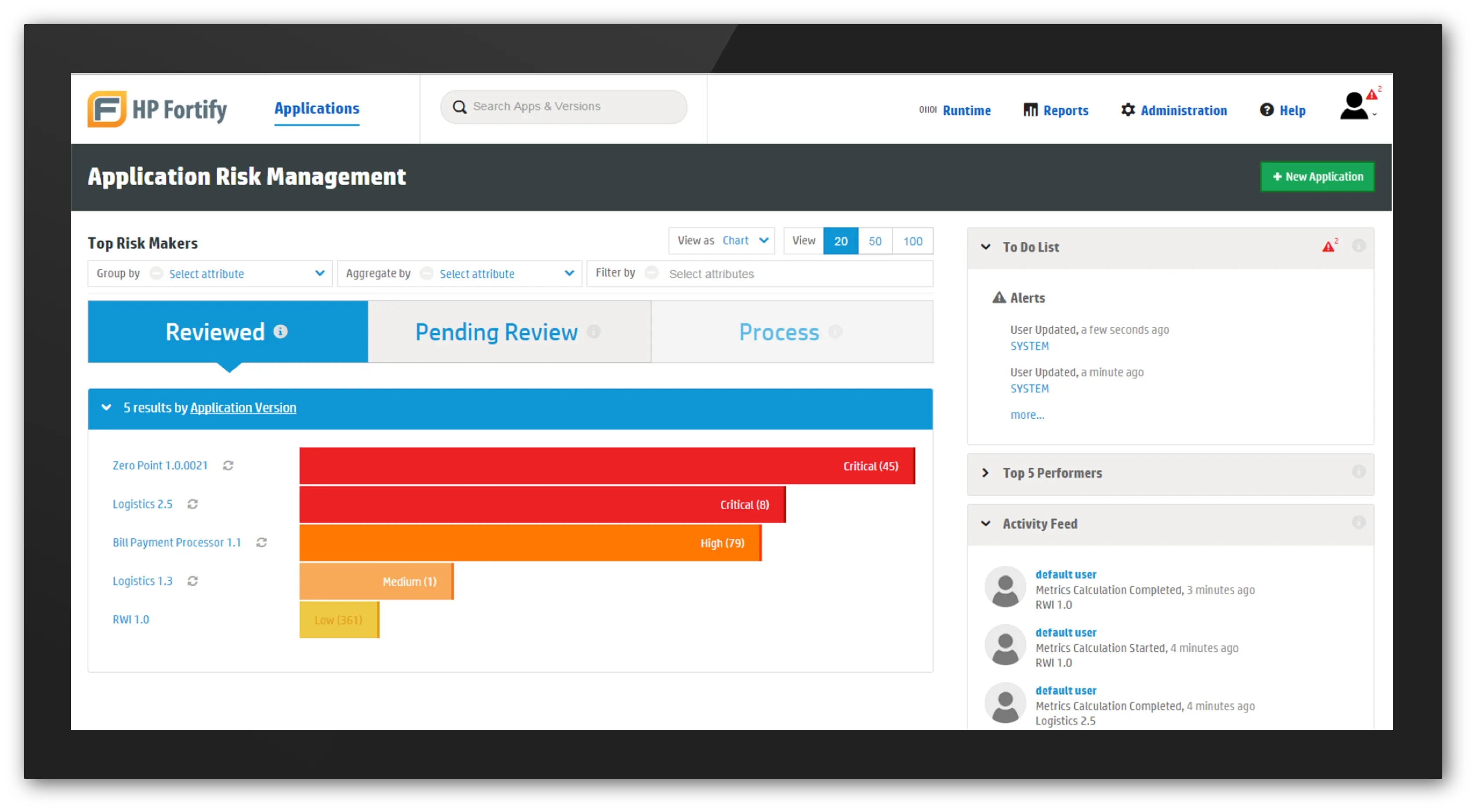Click refresh icon for Bill Payment Processor 1.1
Screen dimensions: 1475x812
262,542
